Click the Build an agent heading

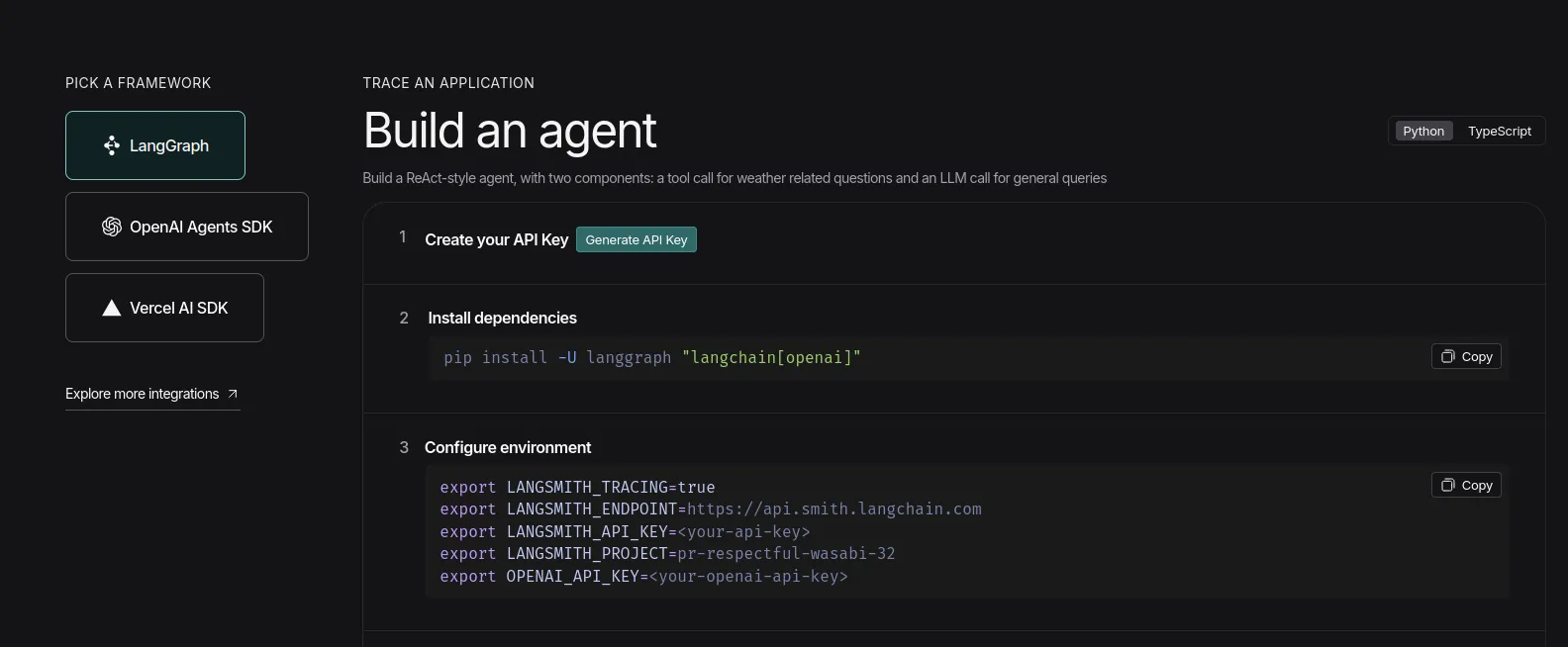(x=510, y=131)
